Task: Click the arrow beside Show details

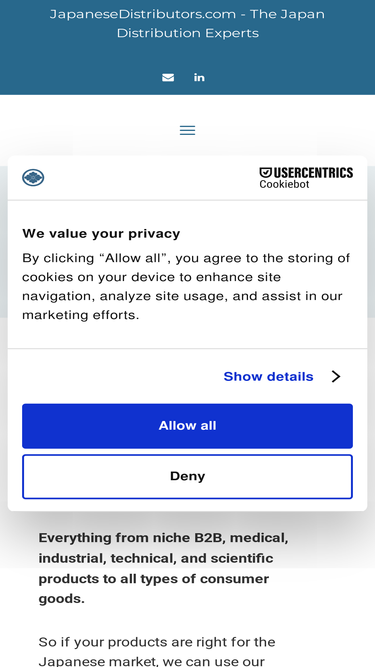Action: coord(336,376)
